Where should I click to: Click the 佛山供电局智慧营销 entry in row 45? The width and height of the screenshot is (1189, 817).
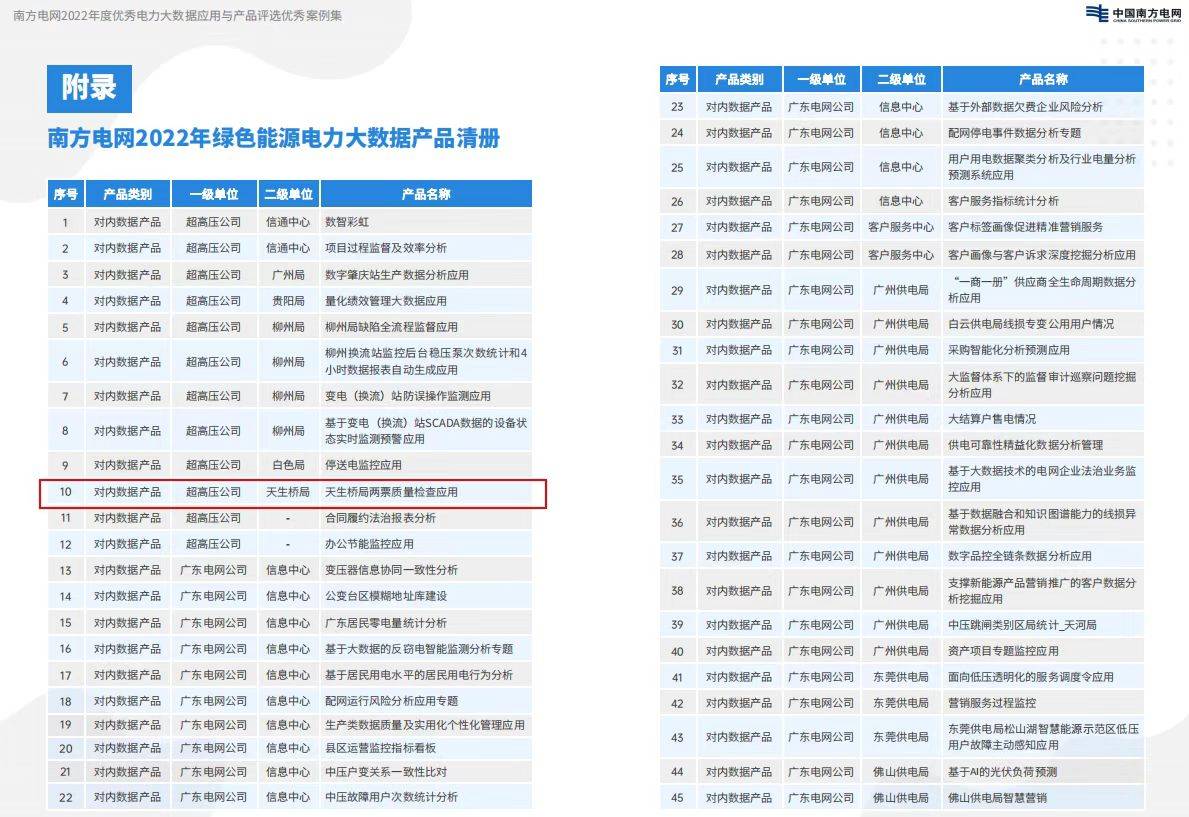coord(997,798)
